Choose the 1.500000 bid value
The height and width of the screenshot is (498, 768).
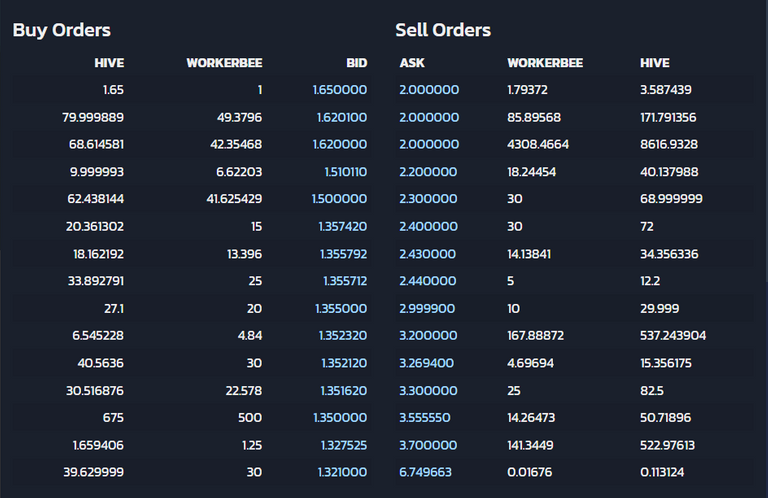tap(339, 199)
